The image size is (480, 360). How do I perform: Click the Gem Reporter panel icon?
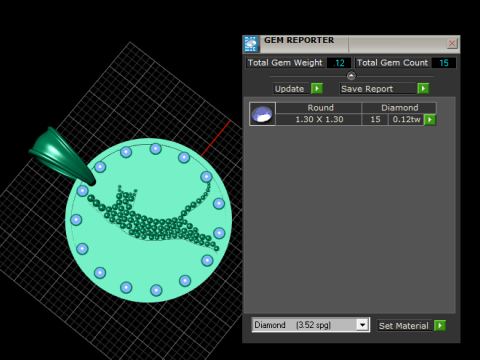251,44
